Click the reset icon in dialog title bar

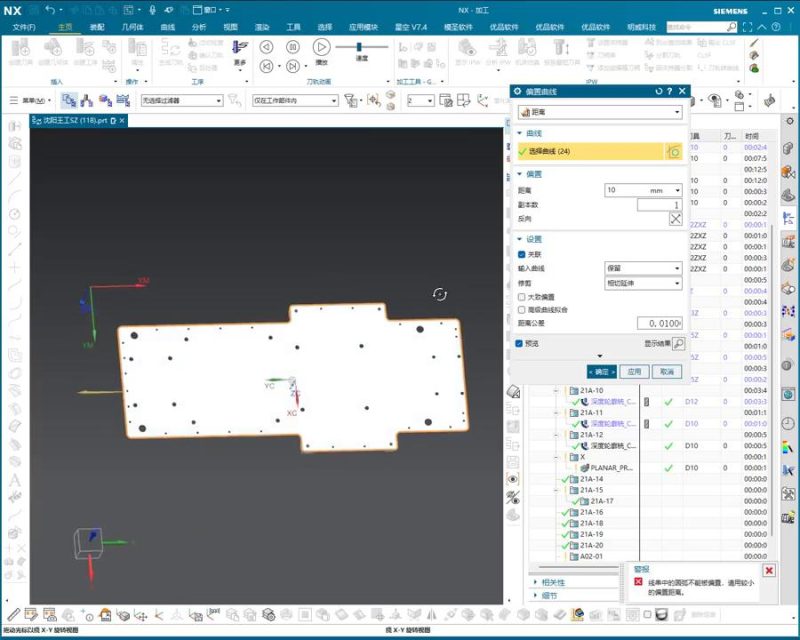coord(659,91)
